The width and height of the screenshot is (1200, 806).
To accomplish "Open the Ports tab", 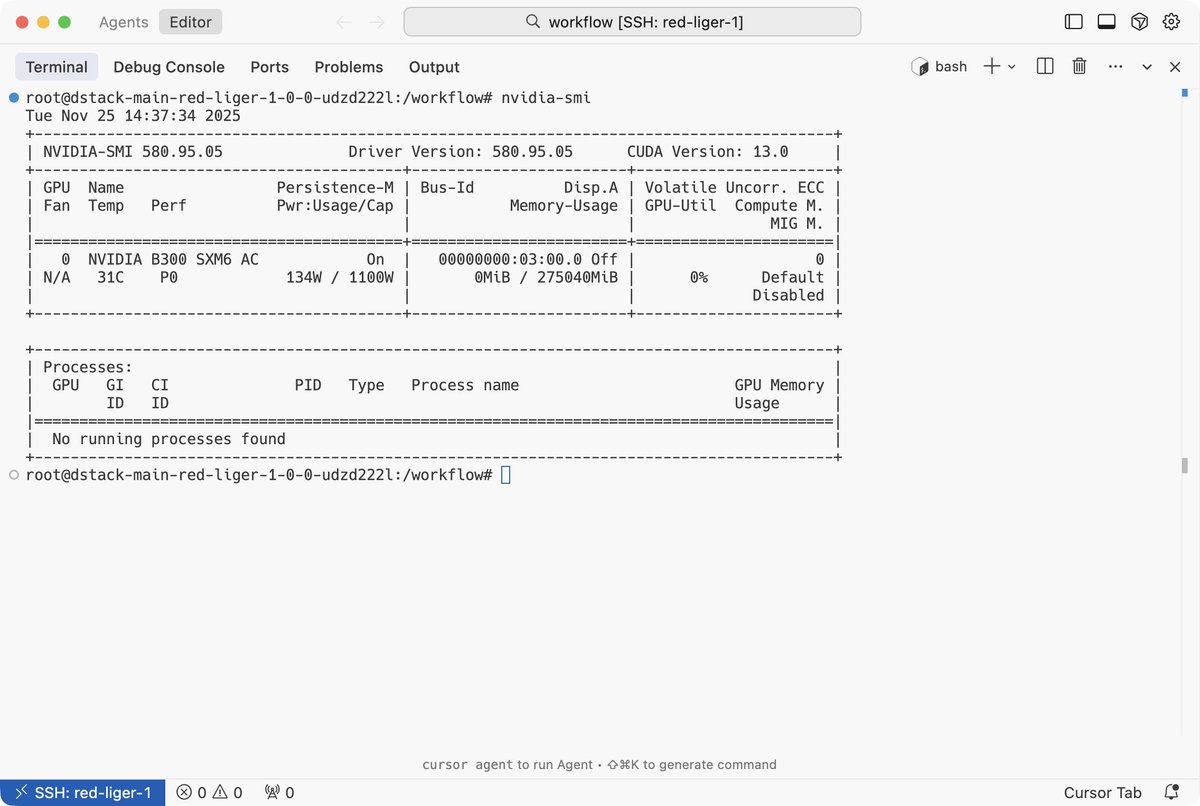I will [270, 67].
